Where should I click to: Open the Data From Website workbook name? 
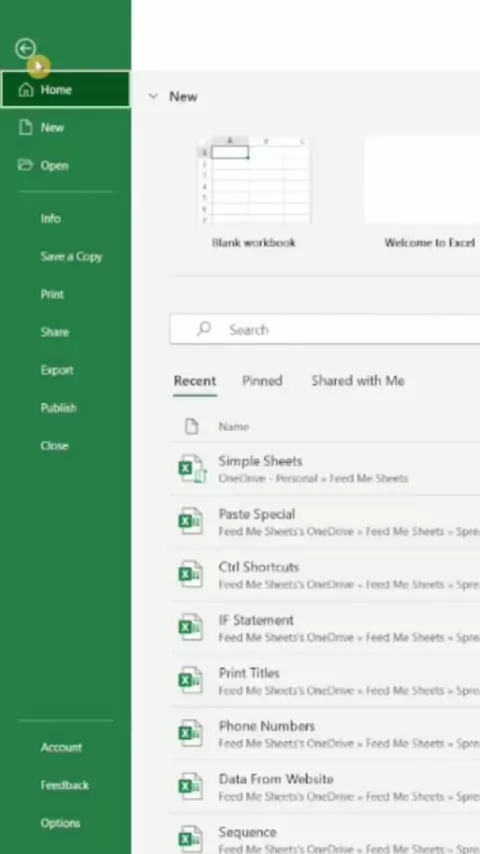[276, 779]
